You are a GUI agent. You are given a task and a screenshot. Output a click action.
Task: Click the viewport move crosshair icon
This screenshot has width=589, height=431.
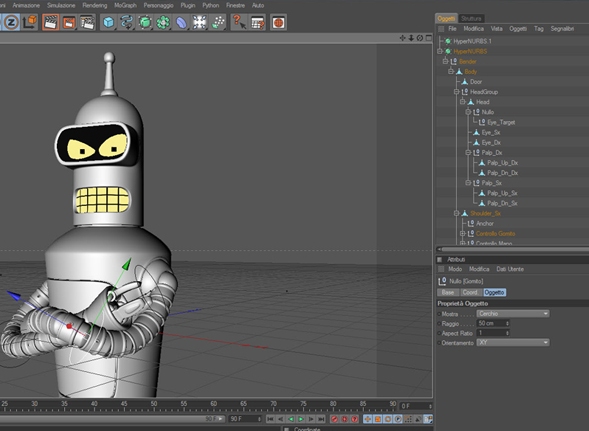pos(402,38)
